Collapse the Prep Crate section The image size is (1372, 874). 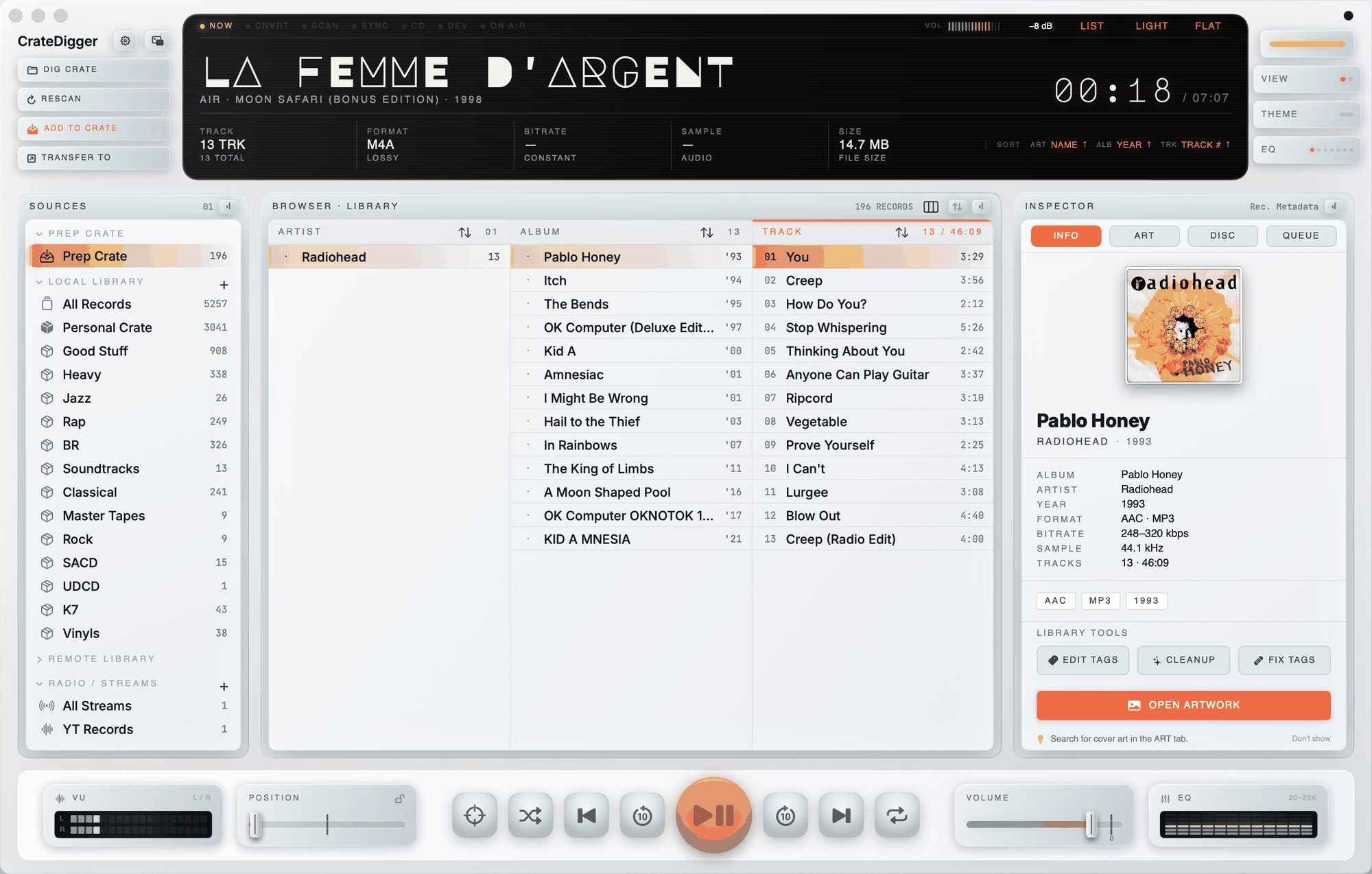(40, 234)
